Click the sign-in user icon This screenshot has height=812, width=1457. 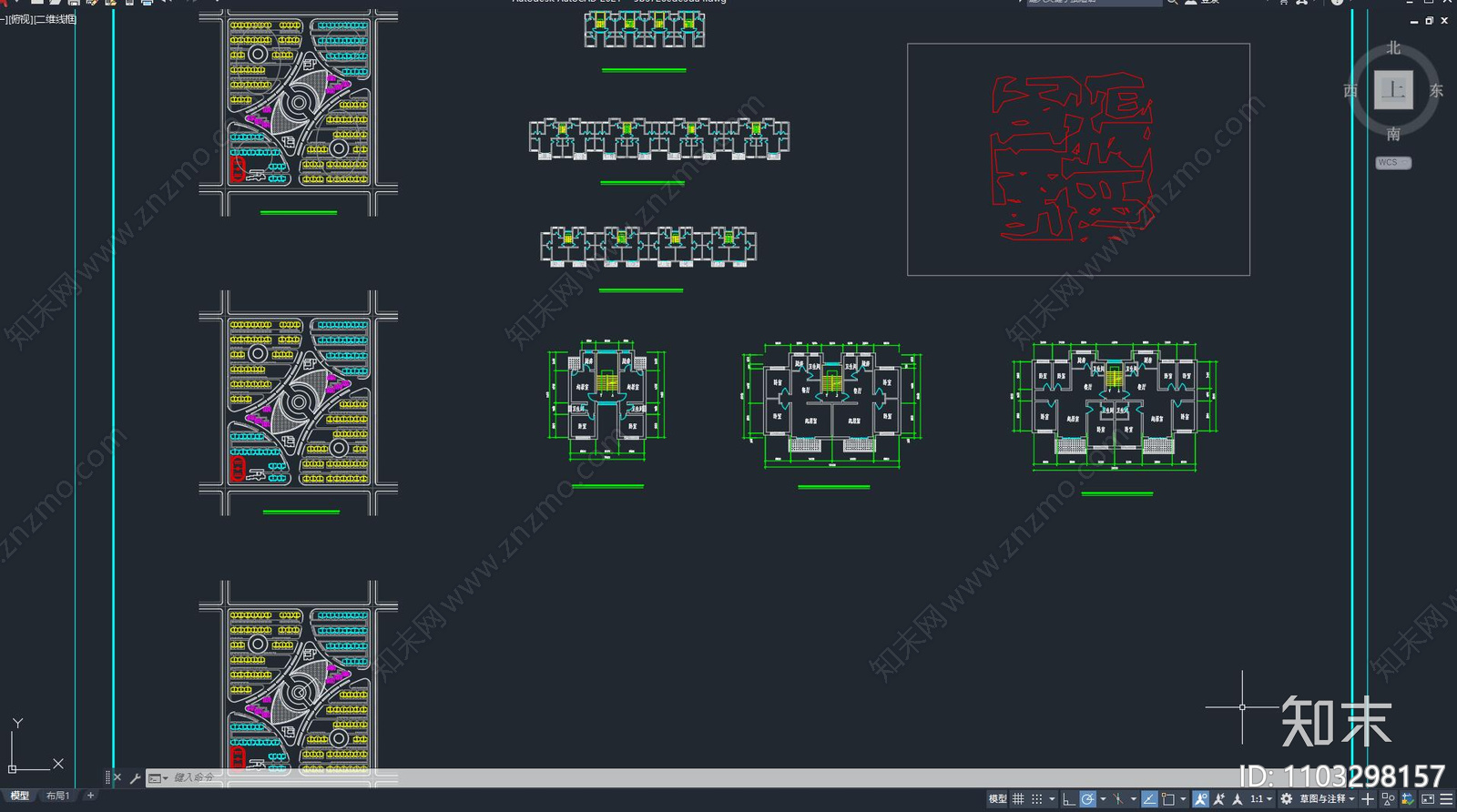[1191, 2]
